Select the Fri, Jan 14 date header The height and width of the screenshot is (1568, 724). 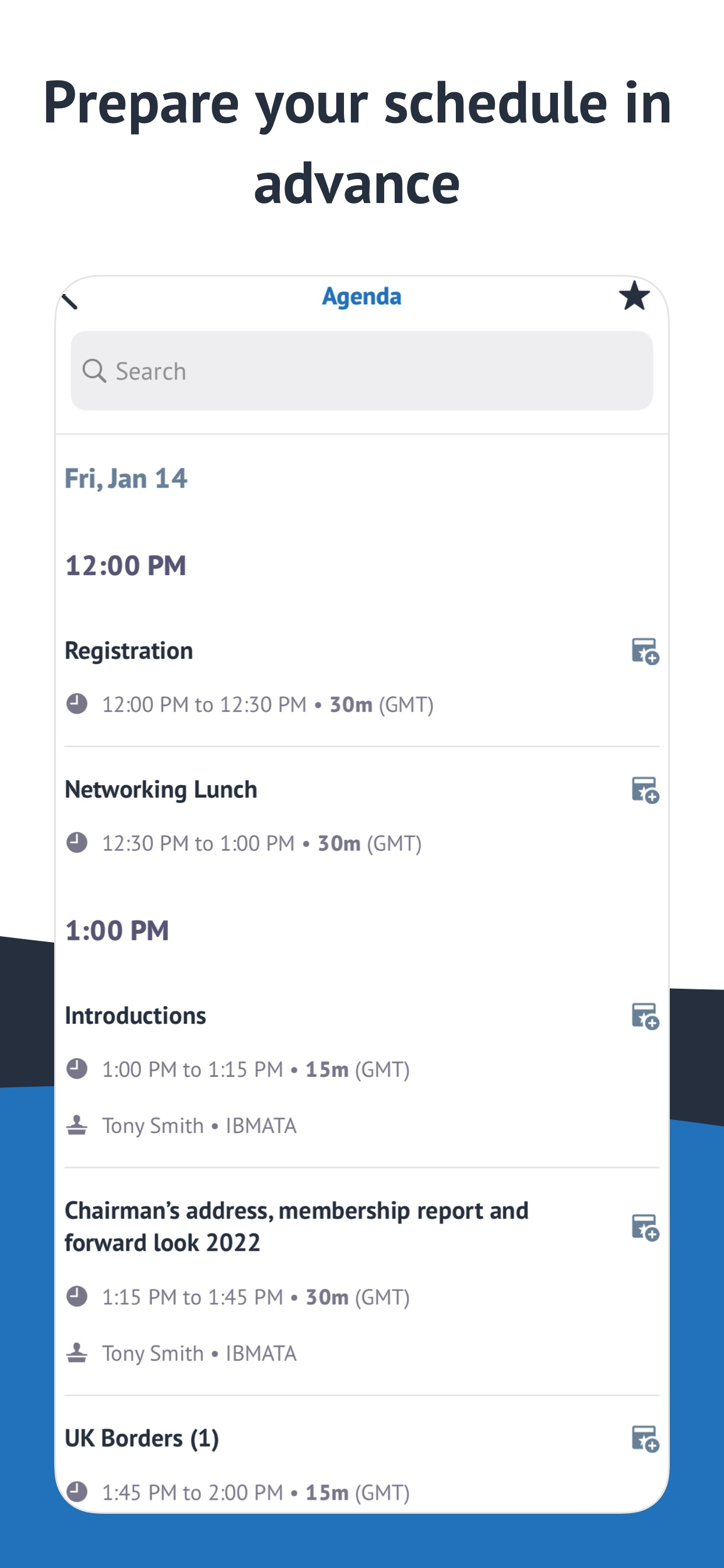tap(126, 478)
